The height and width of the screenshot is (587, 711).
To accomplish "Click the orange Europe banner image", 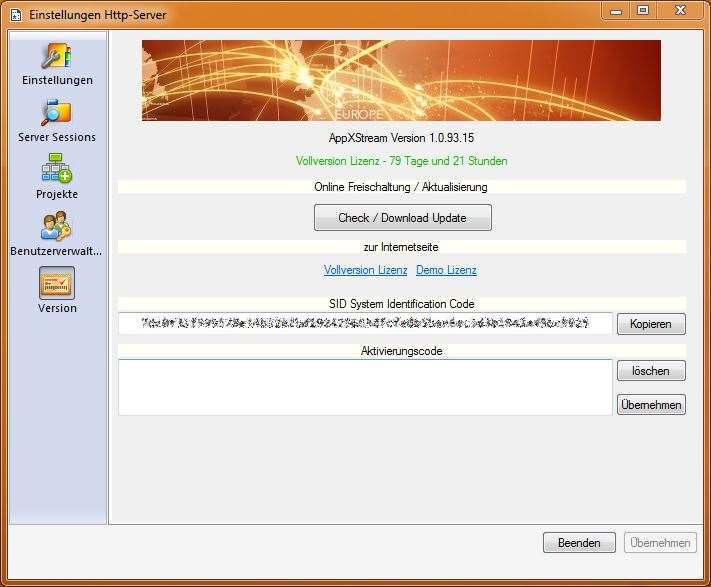I will (401, 80).
